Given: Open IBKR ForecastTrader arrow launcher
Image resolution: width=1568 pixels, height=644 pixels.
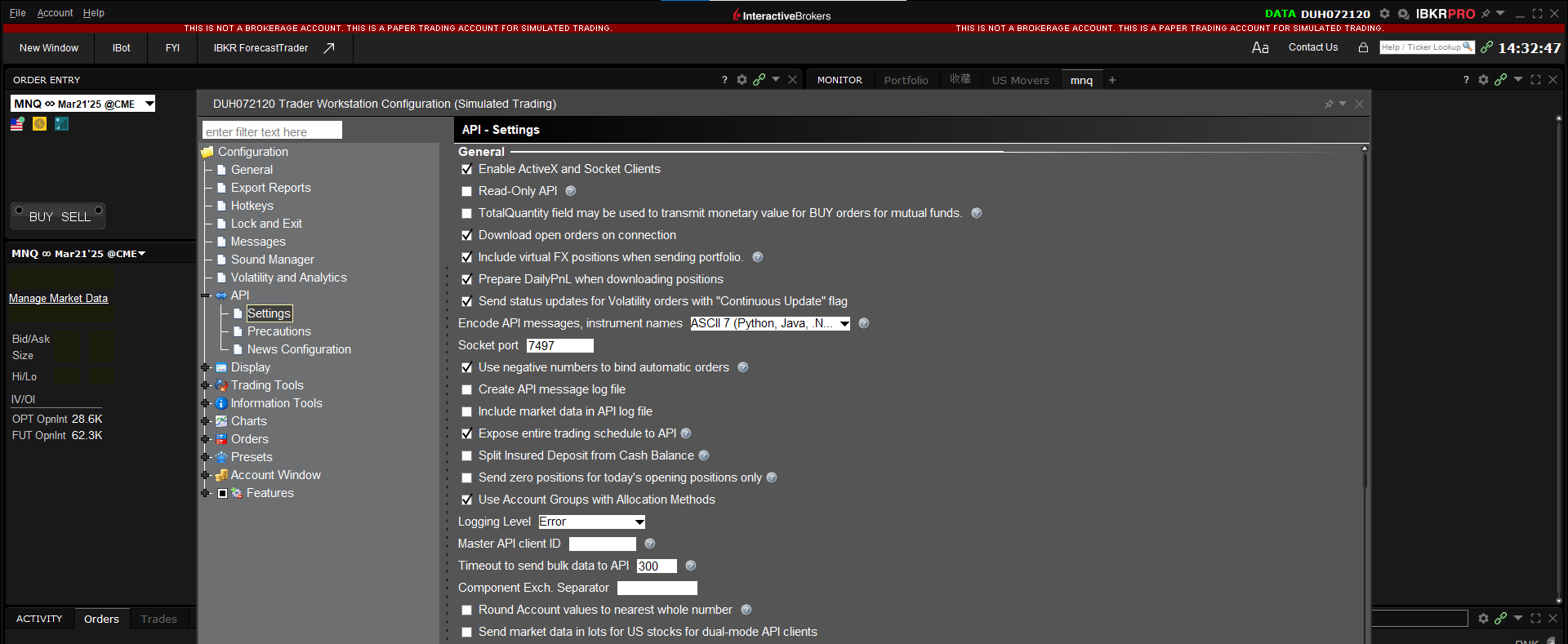Looking at the screenshot, I should (x=329, y=48).
